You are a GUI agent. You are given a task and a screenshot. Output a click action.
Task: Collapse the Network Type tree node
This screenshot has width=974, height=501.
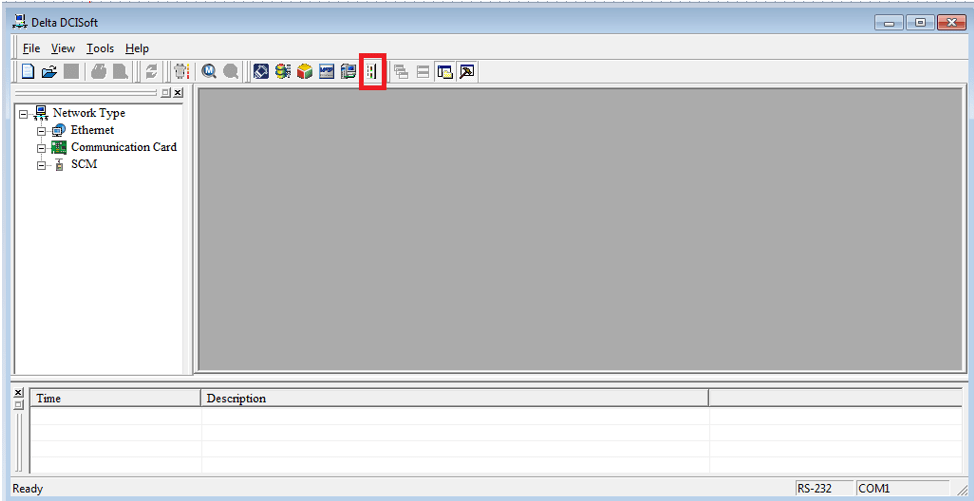coord(23,114)
